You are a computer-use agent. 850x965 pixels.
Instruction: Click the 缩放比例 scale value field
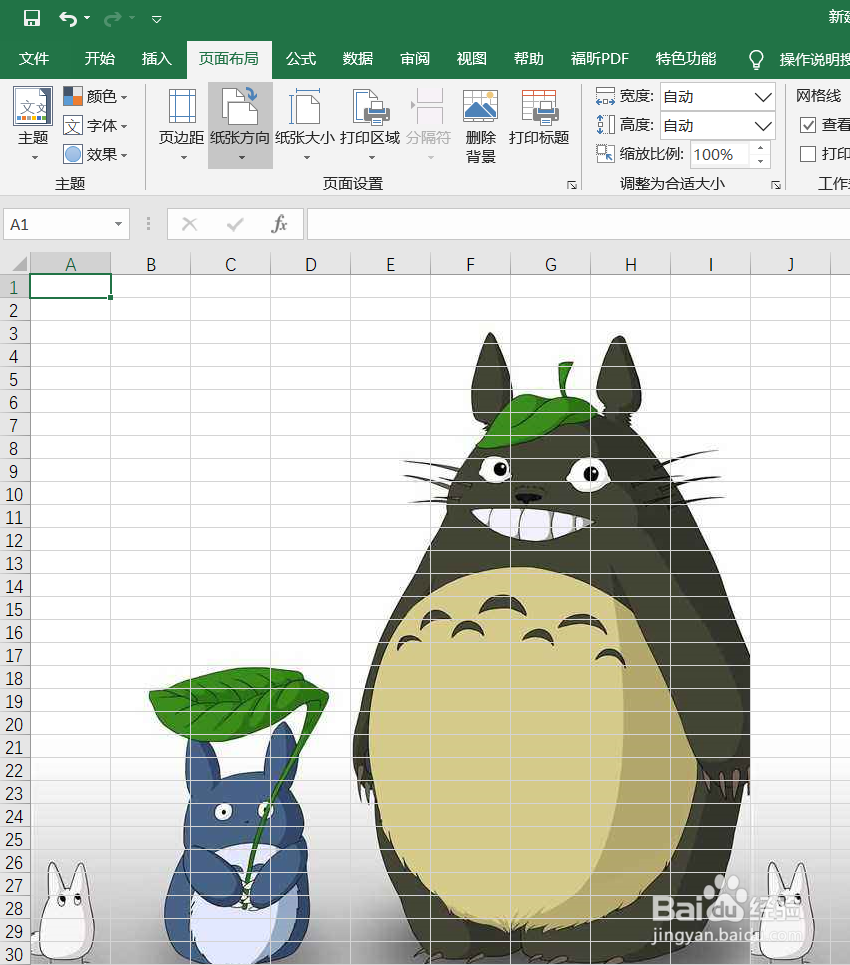[719, 154]
